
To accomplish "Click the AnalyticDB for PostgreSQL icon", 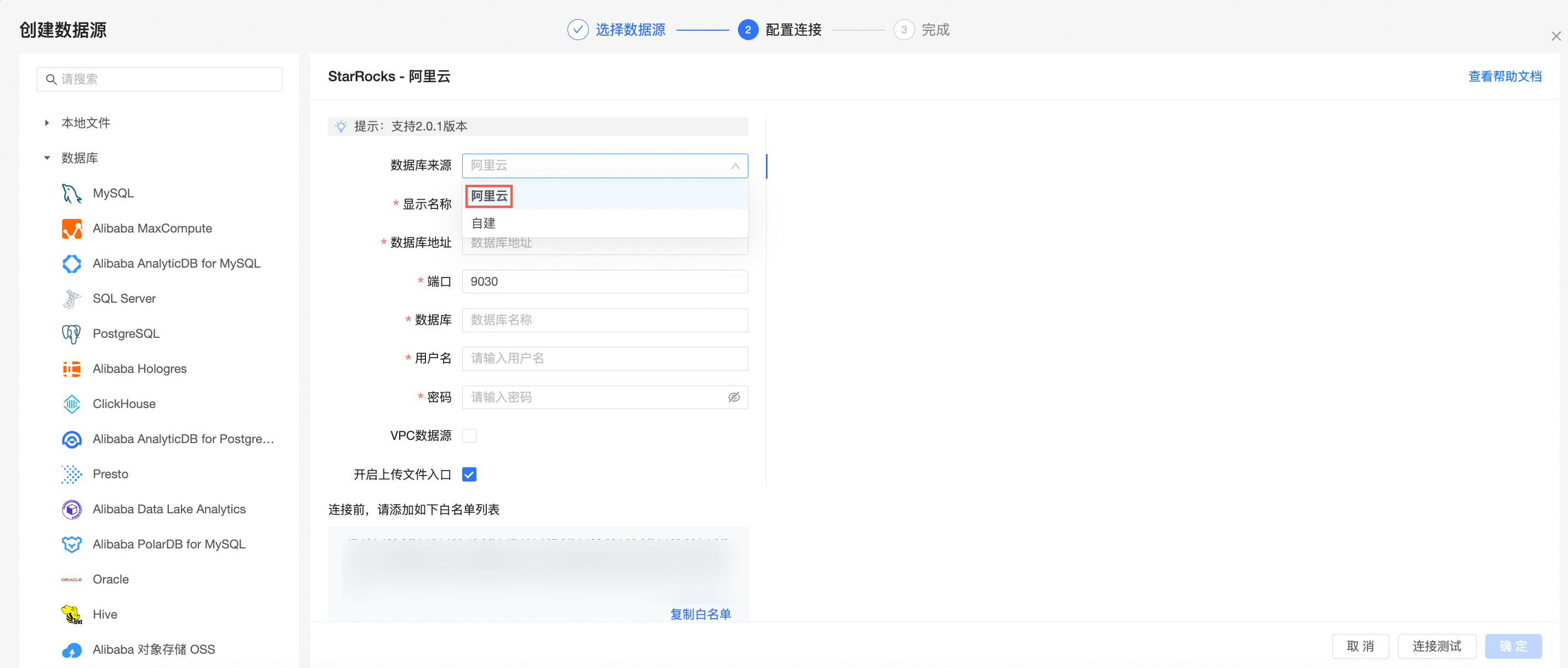I will tap(72, 440).
